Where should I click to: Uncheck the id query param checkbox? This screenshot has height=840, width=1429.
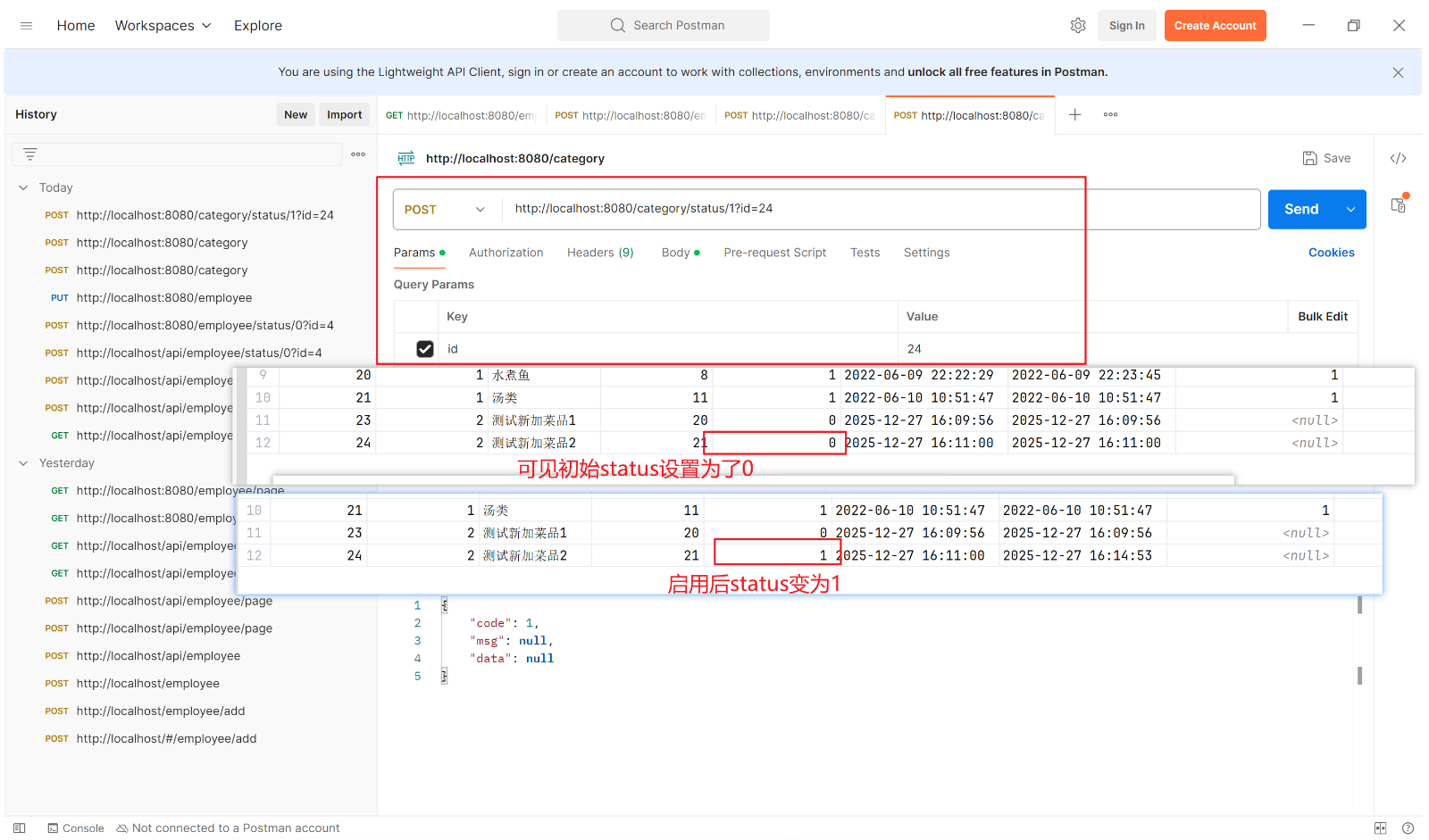click(x=425, y=349)
